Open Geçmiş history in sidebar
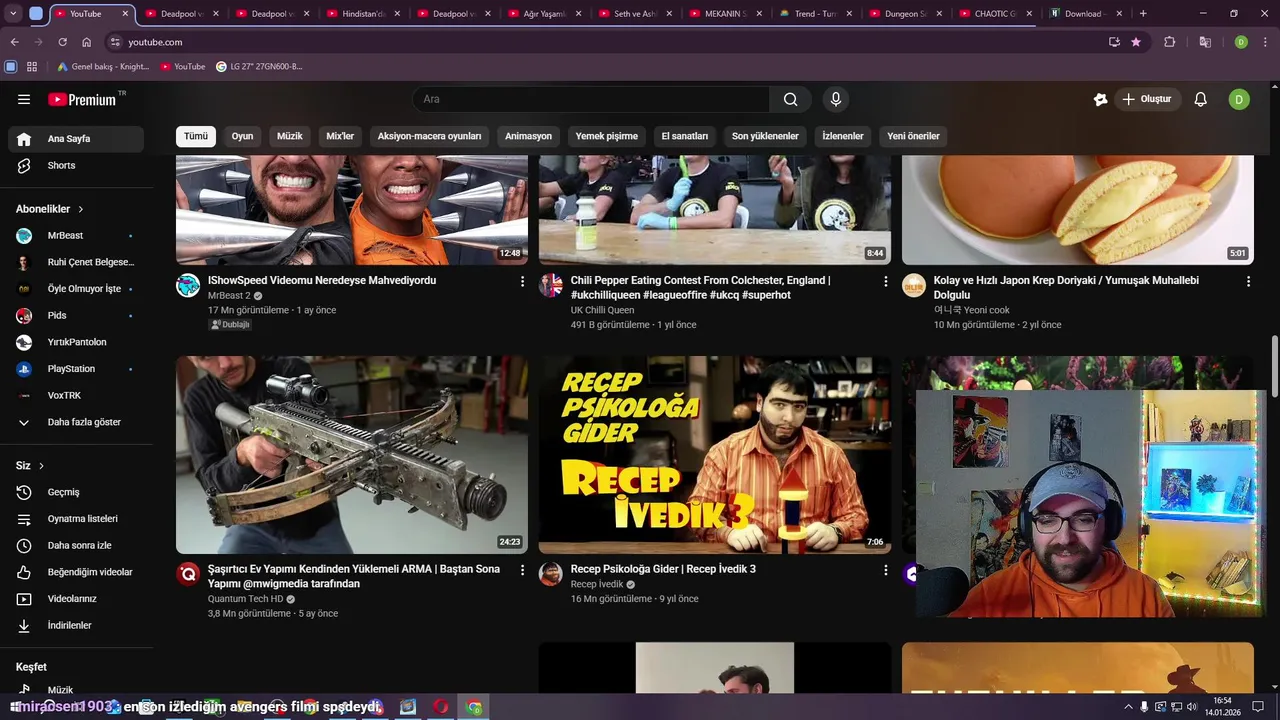This screenshot has width=1280, height=720. point(76,492)
